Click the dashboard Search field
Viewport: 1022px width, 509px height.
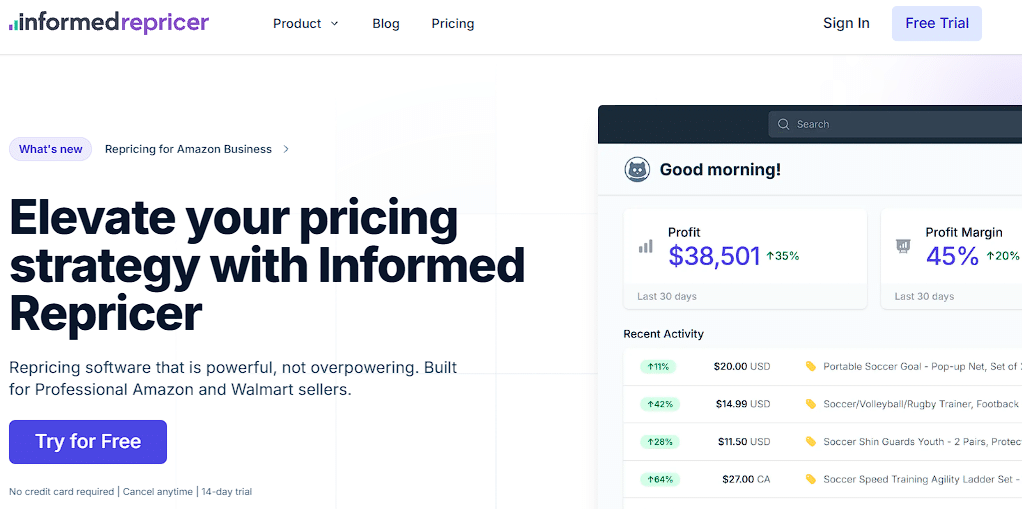point(895,124)
